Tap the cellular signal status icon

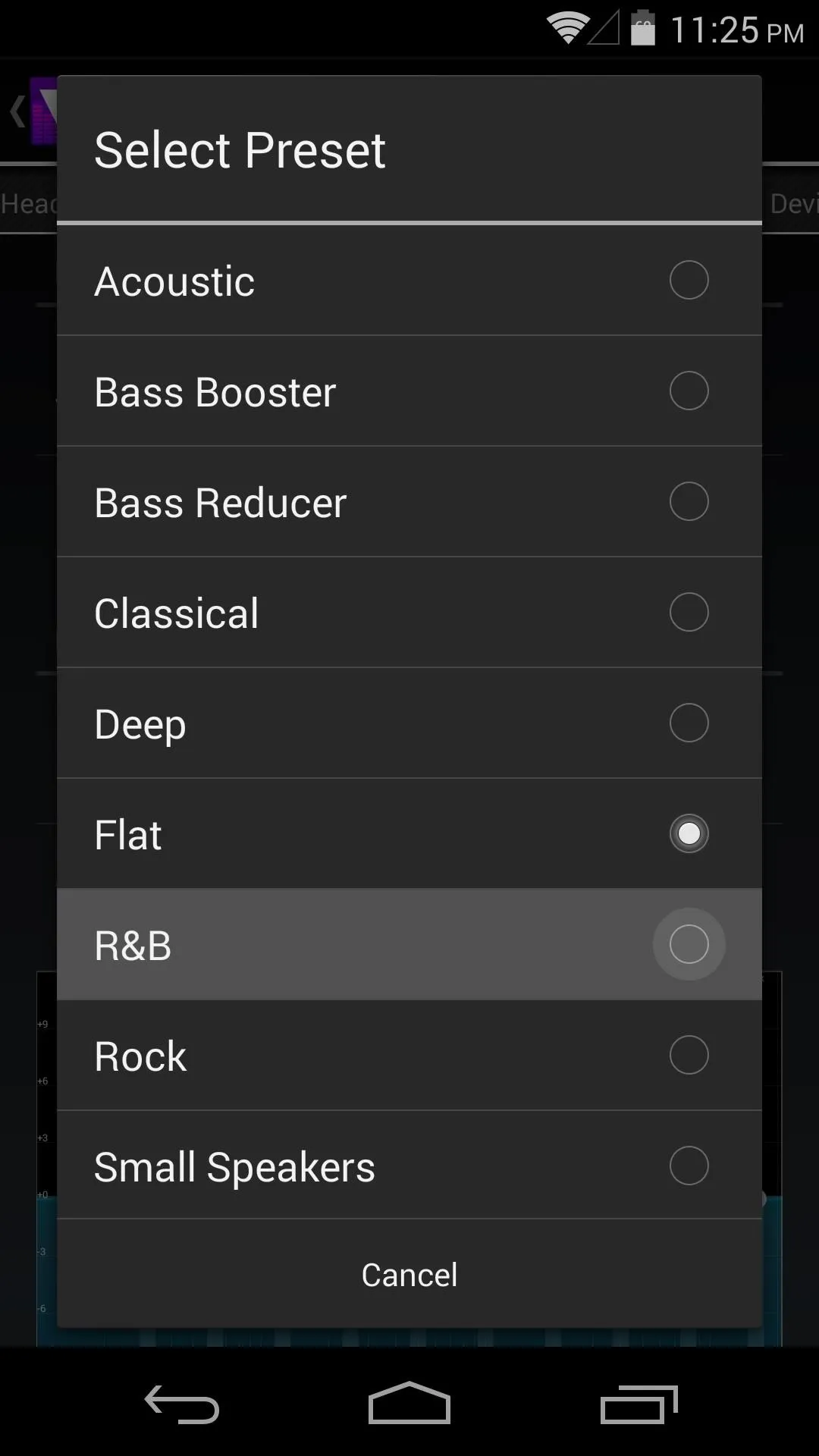click(604, 29)
